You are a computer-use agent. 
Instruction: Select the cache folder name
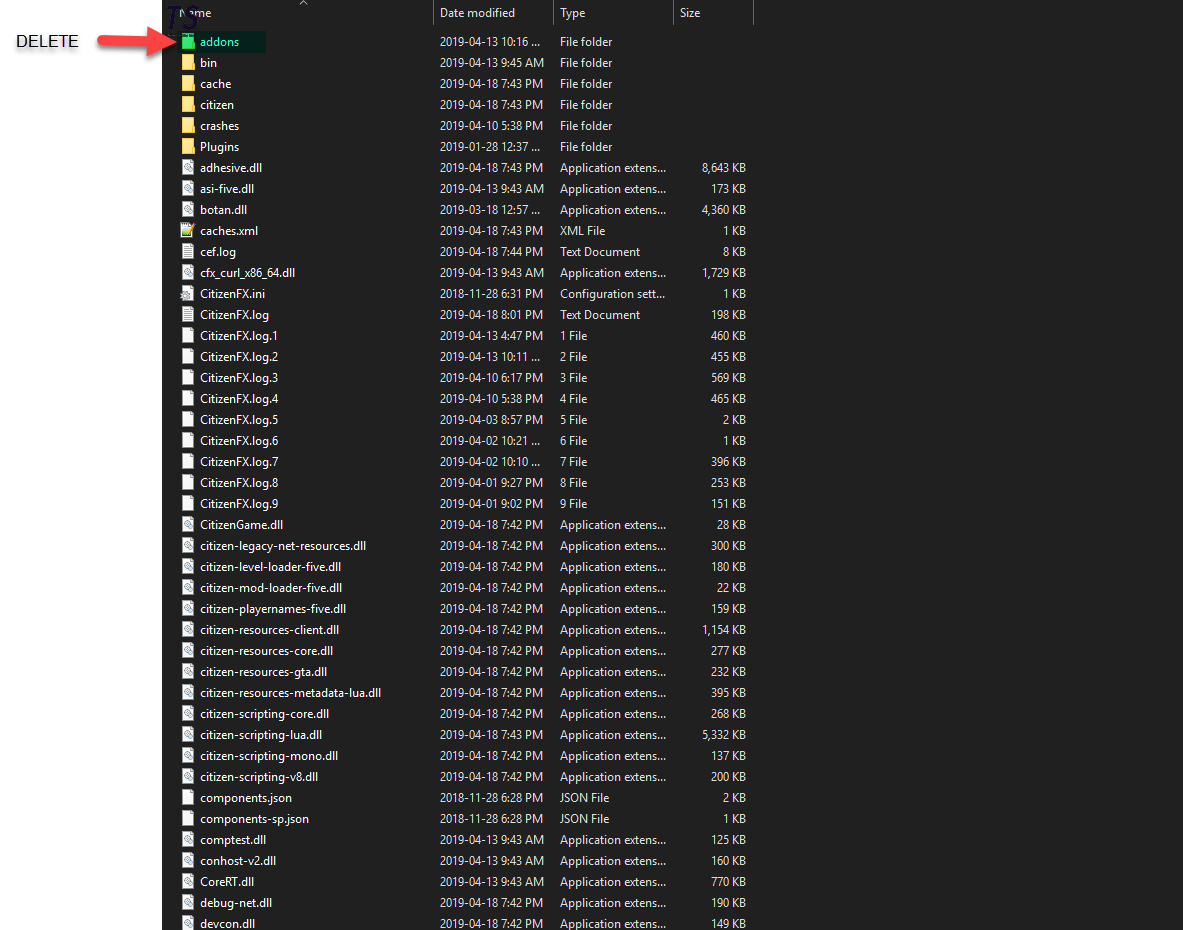point(216,84)
